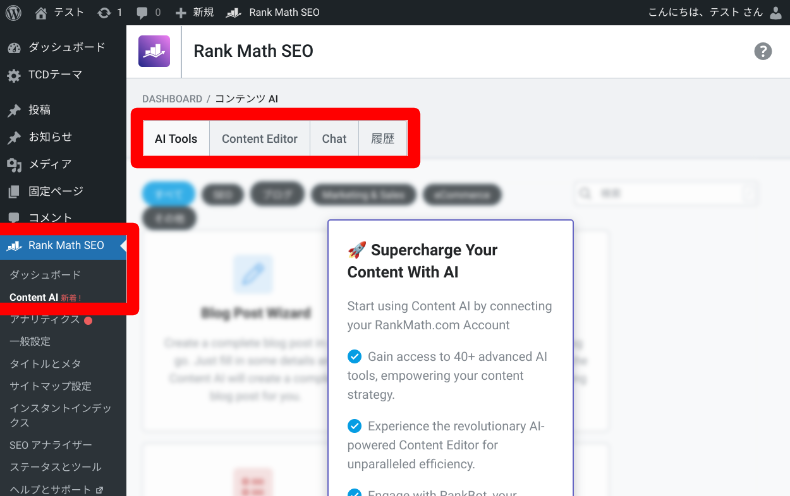Click the 新規 plus icon
The height and width of the screenshot is (496, 790).
coord(181,12)
